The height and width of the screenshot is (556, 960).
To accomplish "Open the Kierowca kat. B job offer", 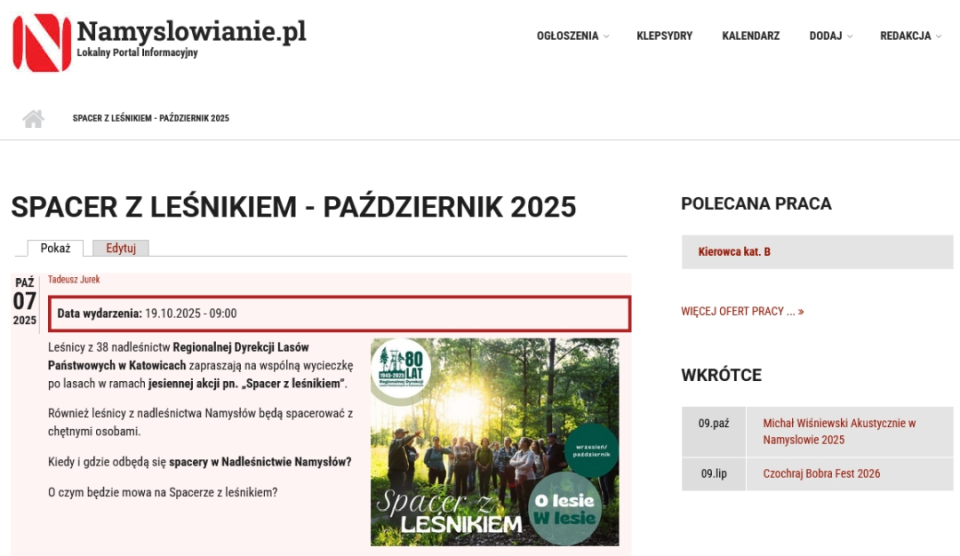I will [x=734, y=252].
